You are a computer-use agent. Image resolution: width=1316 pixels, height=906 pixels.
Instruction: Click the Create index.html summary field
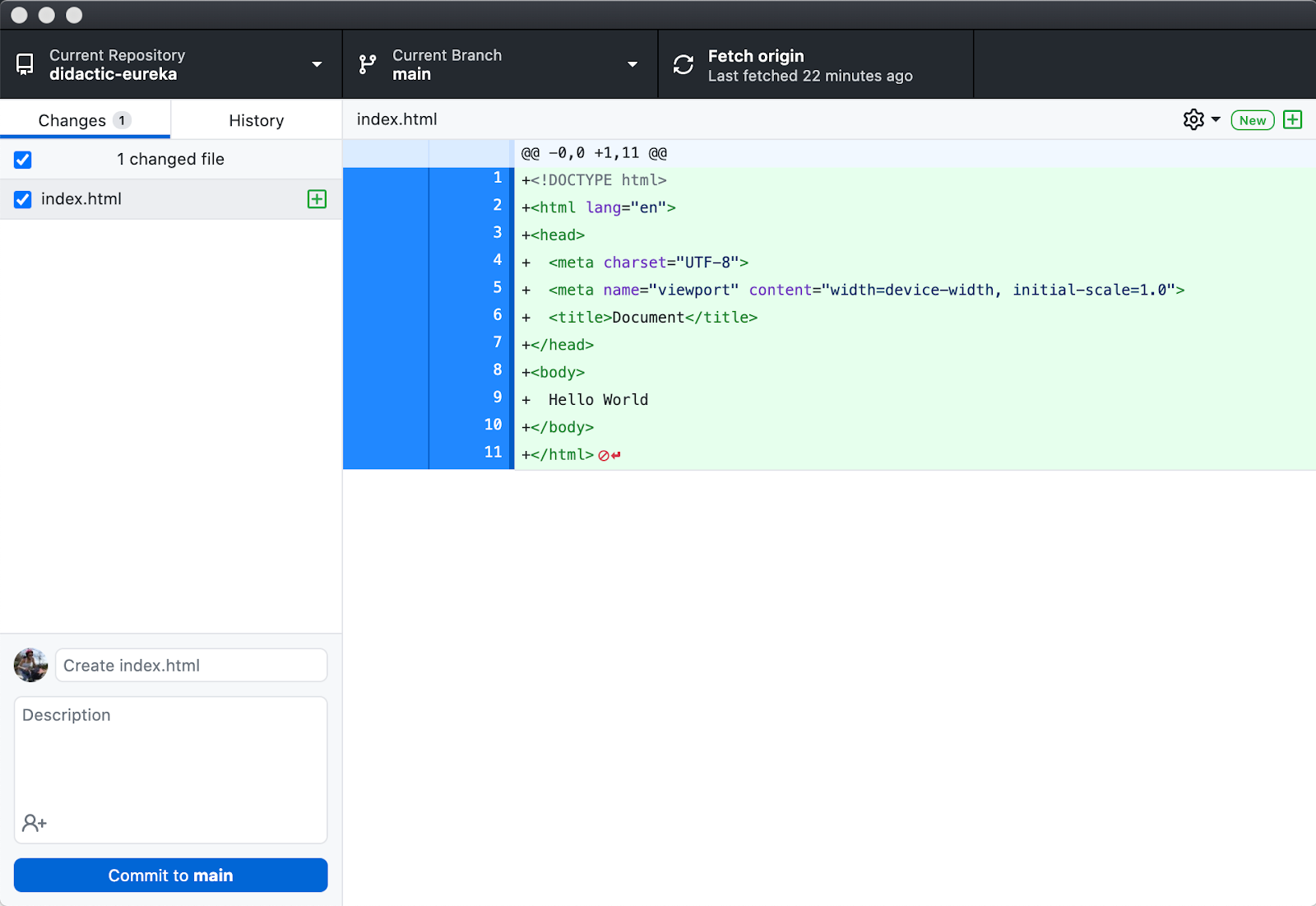click(x=191, y=665)
